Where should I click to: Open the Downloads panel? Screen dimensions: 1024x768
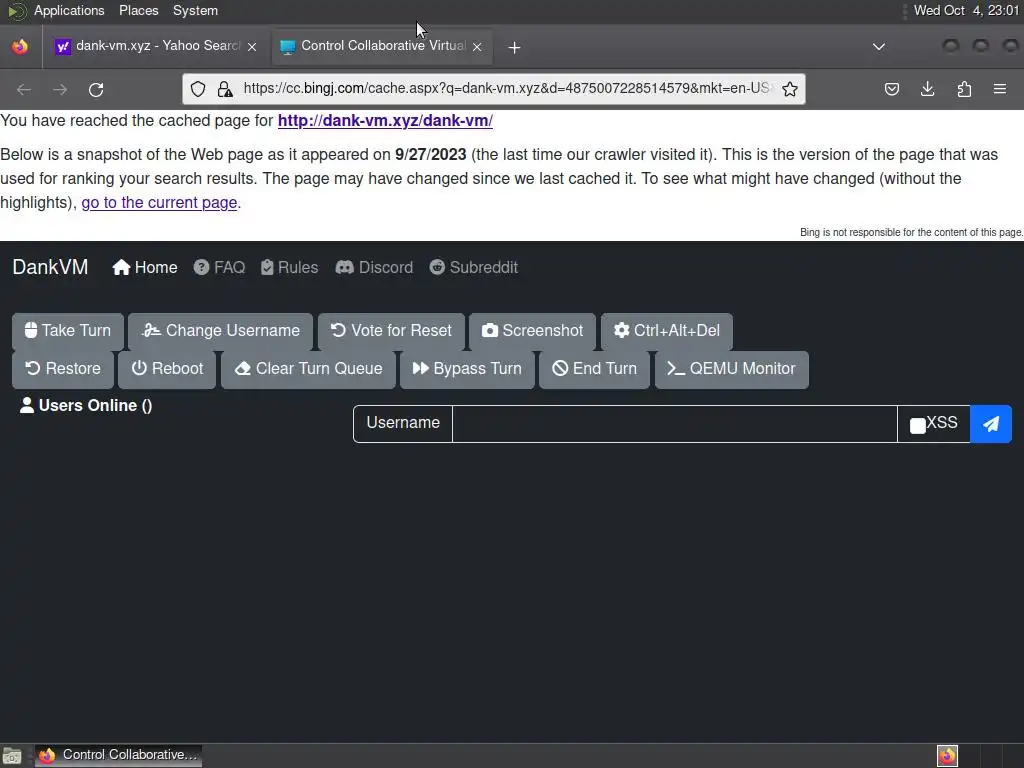click(928, 89)
